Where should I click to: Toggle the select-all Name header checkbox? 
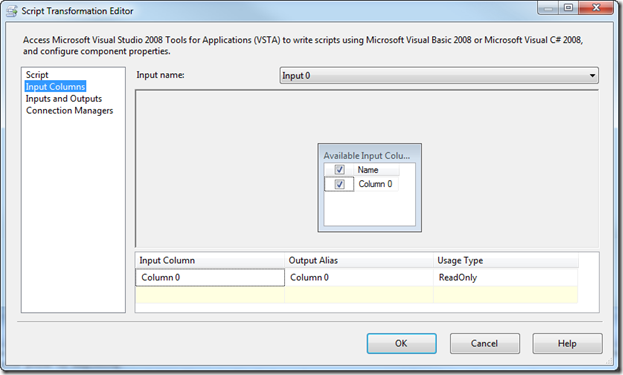click(x=339, y=170)
